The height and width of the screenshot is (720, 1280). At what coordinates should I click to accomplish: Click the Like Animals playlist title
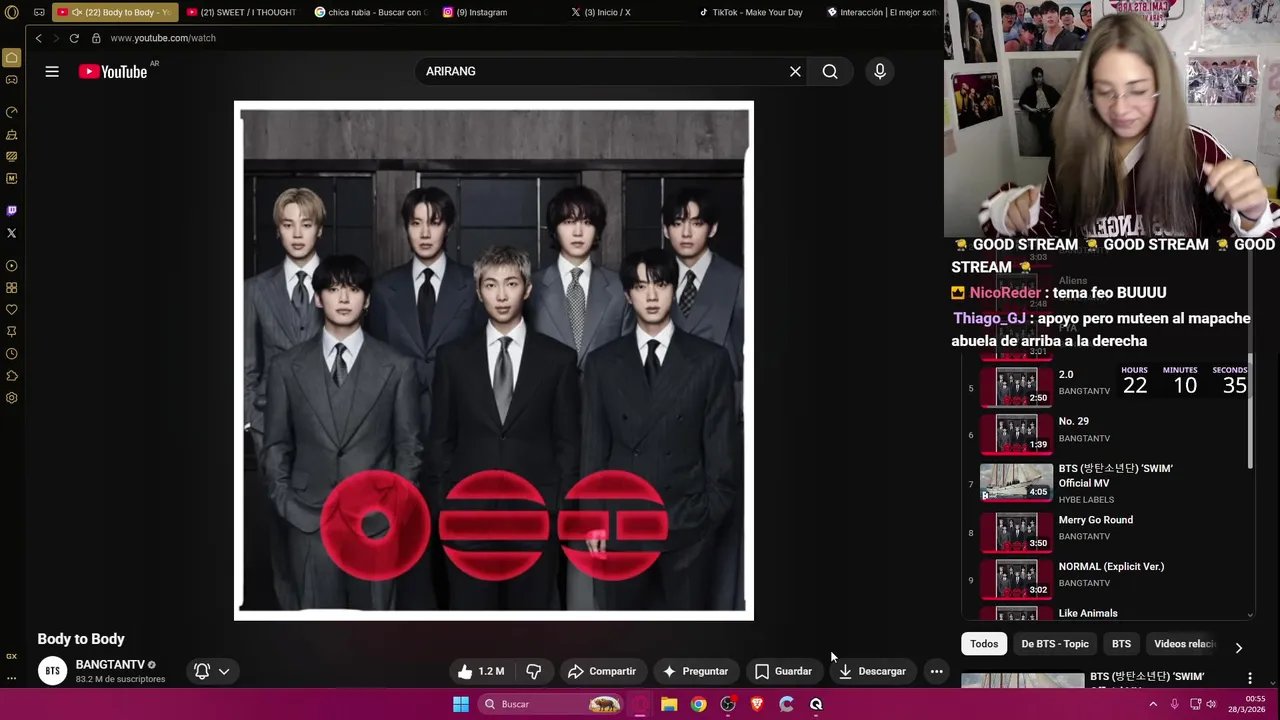pos(1088,613)
